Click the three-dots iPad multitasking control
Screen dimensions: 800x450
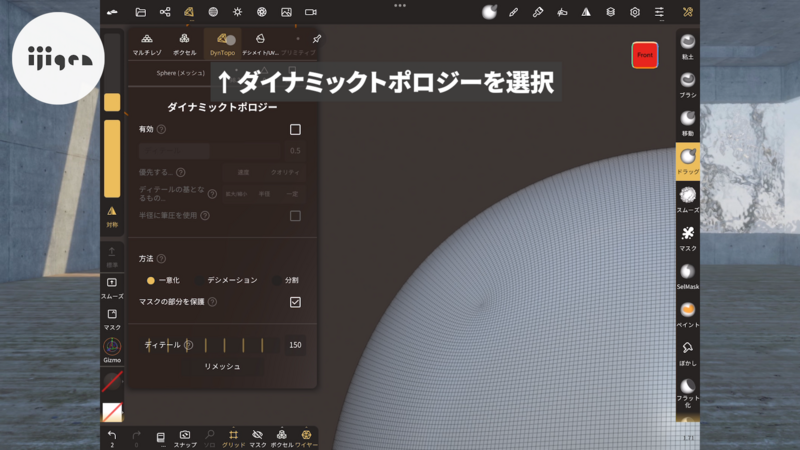tap(400, 6)
